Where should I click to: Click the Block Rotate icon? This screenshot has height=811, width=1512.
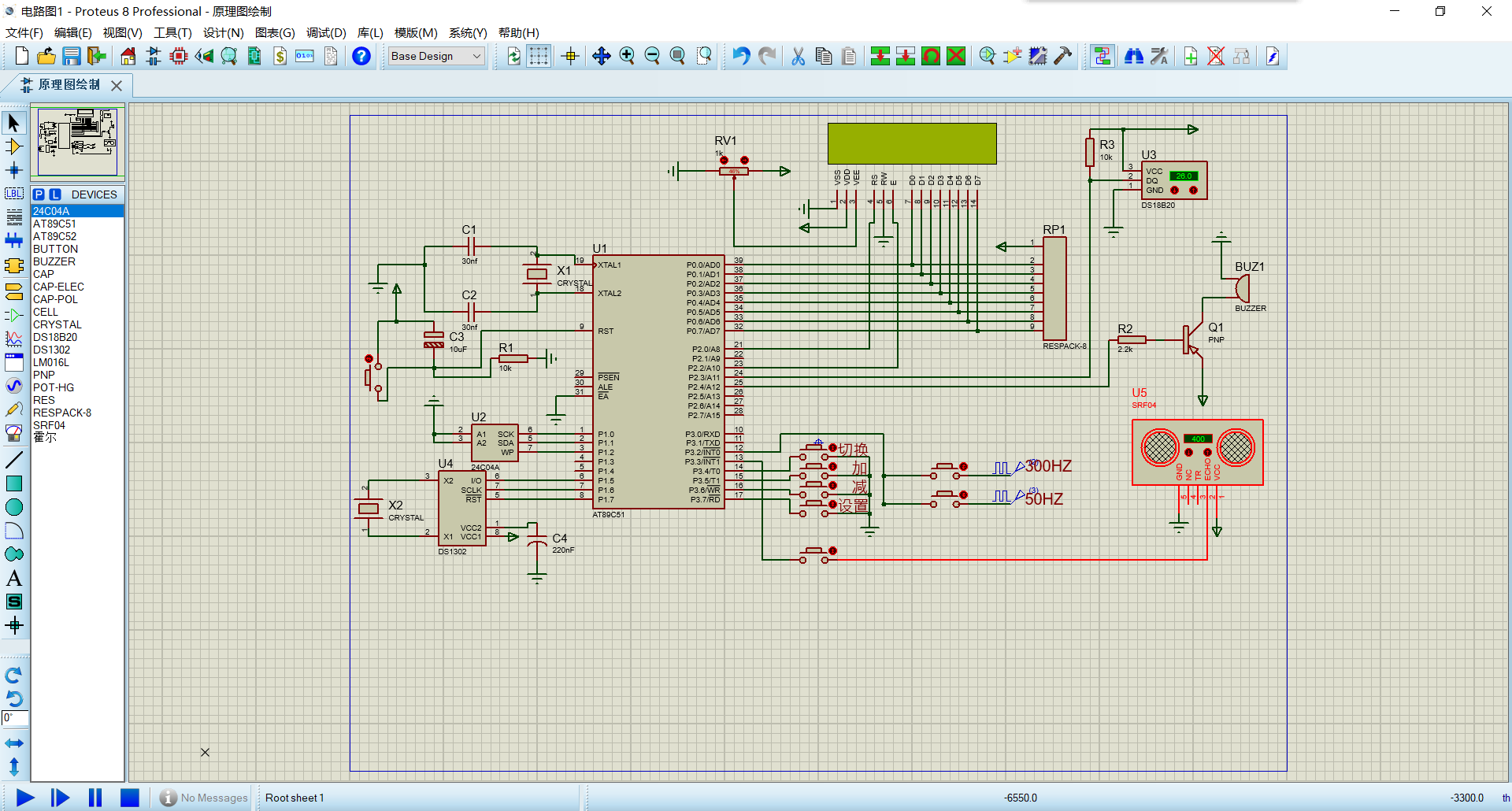point(931,56)
